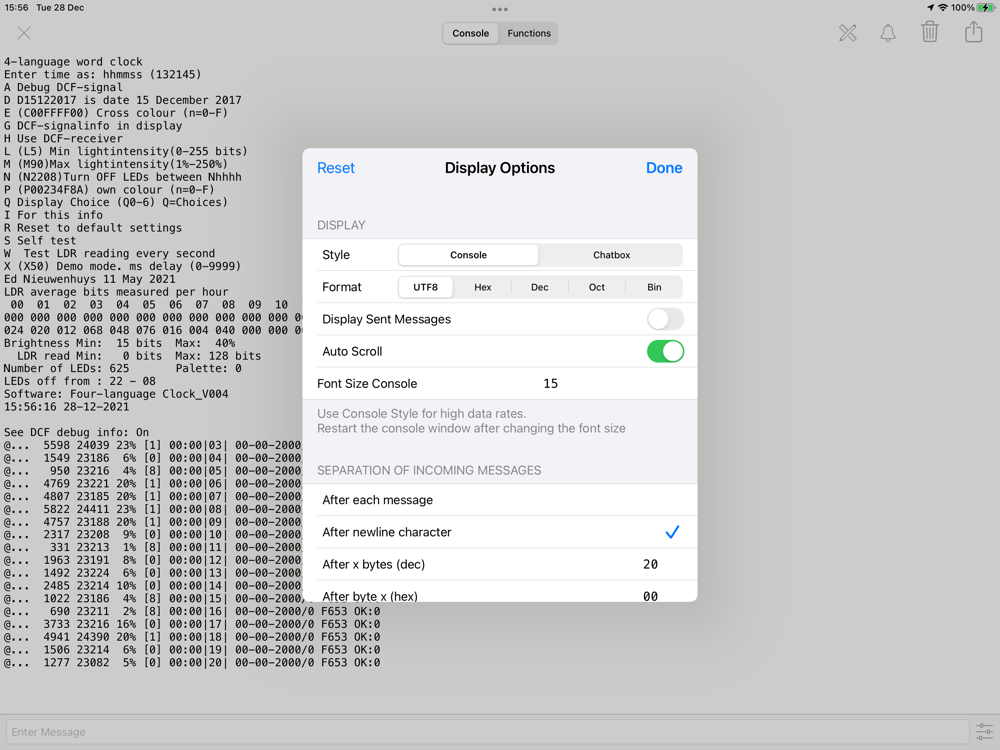1000x750 pixels.
Task: Tap the 'LEDs off from : 22 - 08' line
Action: coord(80,381)
